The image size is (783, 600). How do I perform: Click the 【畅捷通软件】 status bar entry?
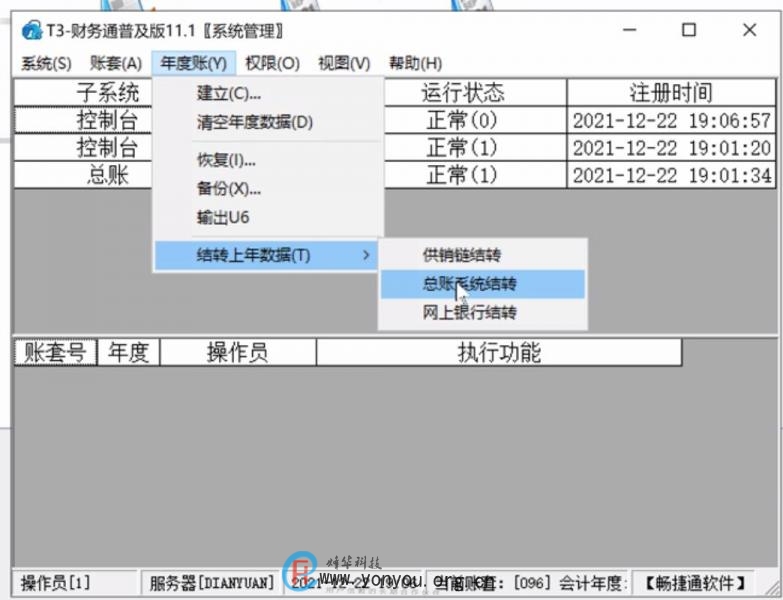tap(696, 583)
